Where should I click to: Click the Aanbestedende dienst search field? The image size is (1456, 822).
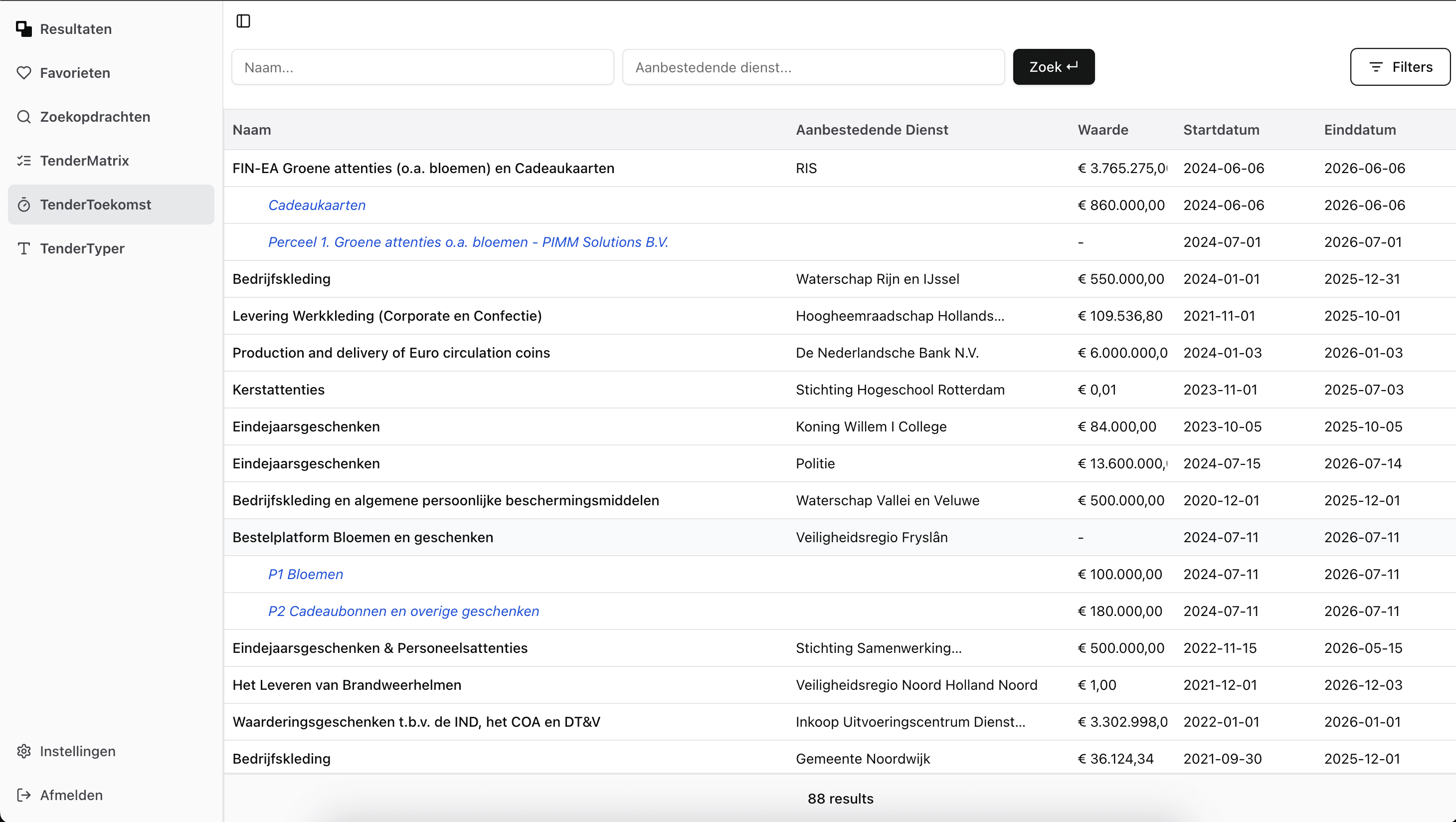point(813,67)
